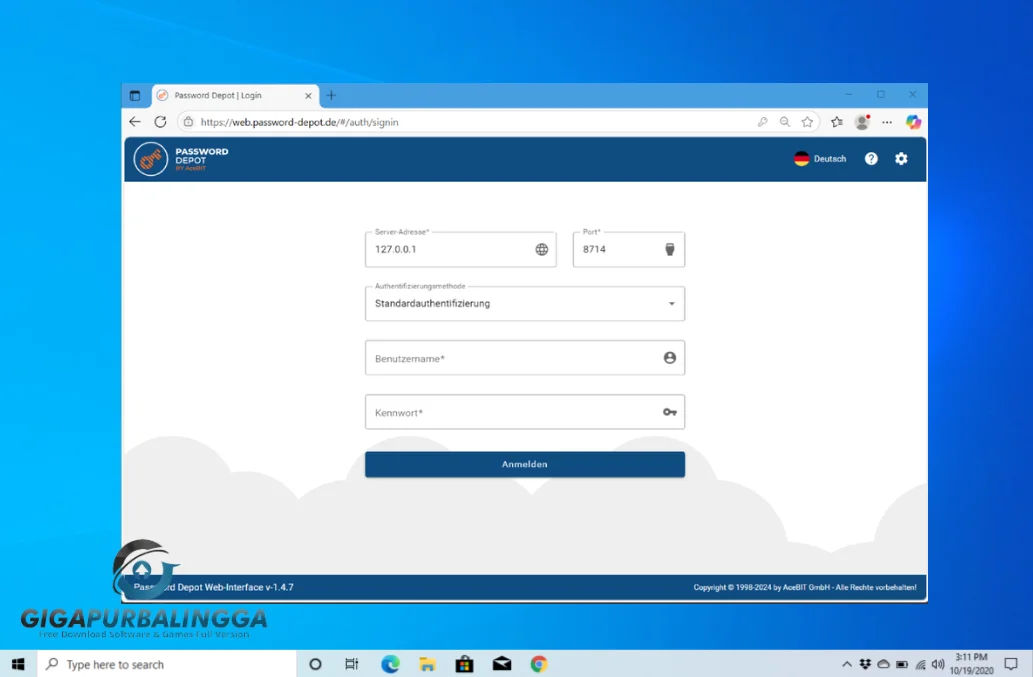
Task: Open the browser three-dots menu
Action: pos(887,122)
